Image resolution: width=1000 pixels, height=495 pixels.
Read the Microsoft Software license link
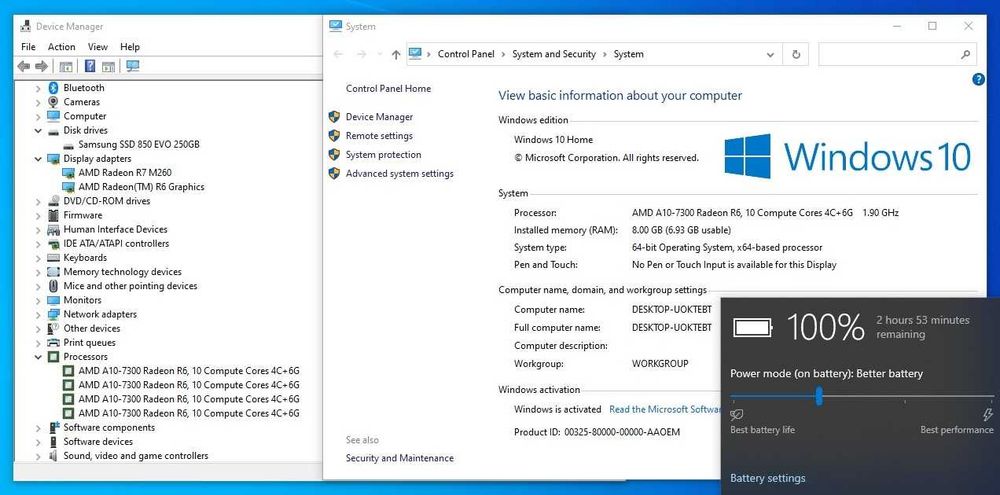tap(665, 410)
